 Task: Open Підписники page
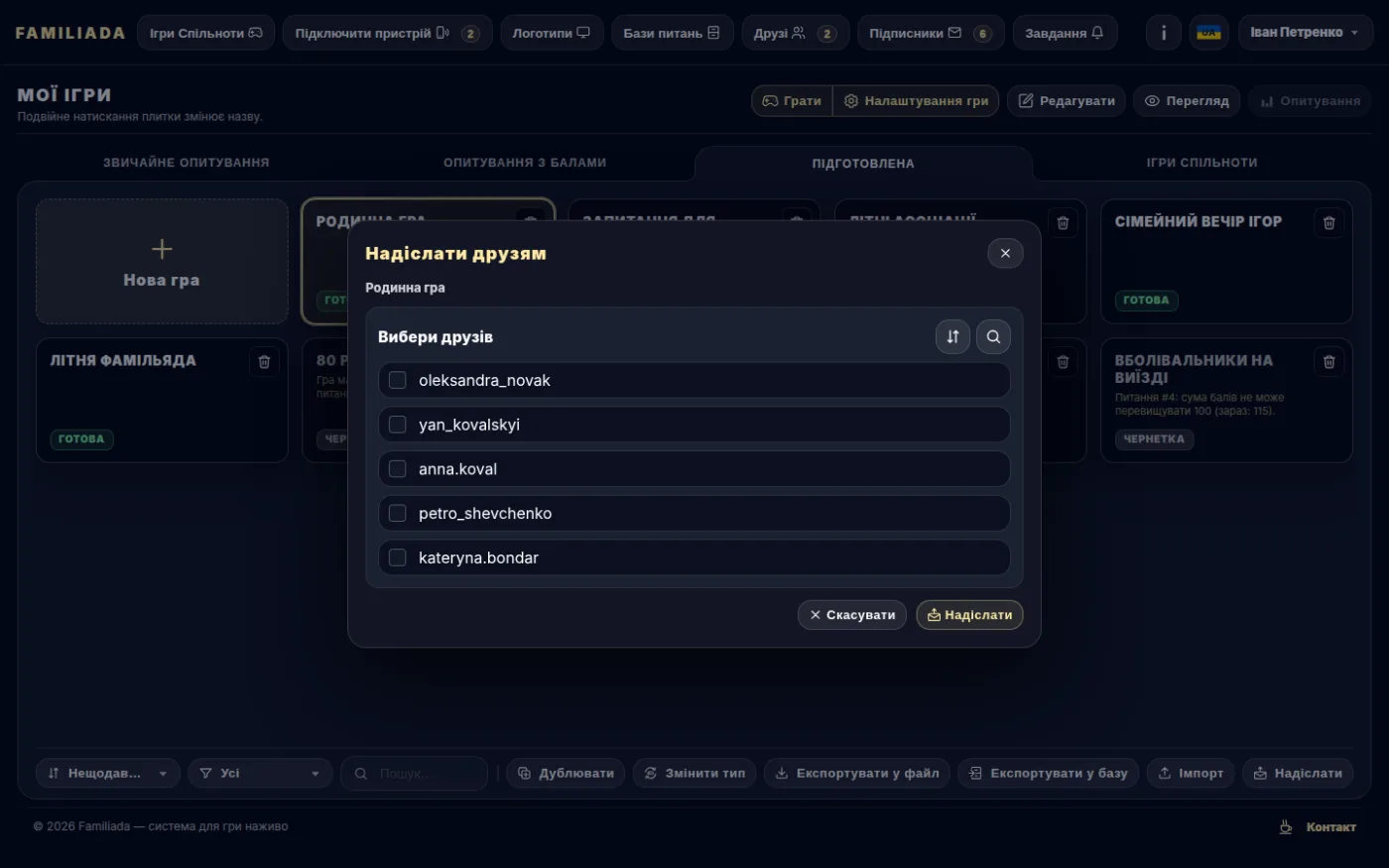pos(931,33)
